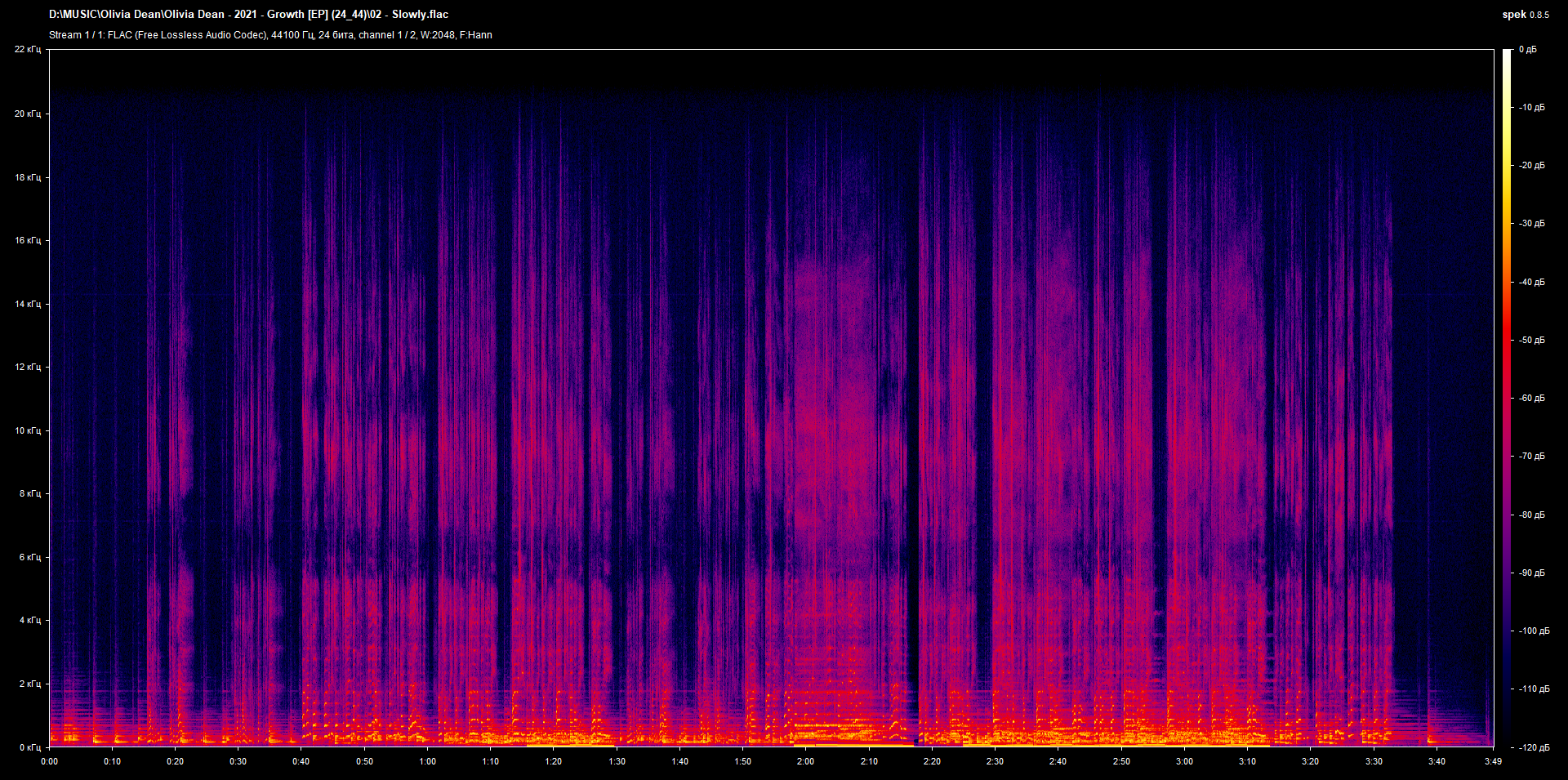This screenshot has width=1568, height=780.
Task: Click the 4 кГц frequency axis label
Action: click(x=30, y=620)
